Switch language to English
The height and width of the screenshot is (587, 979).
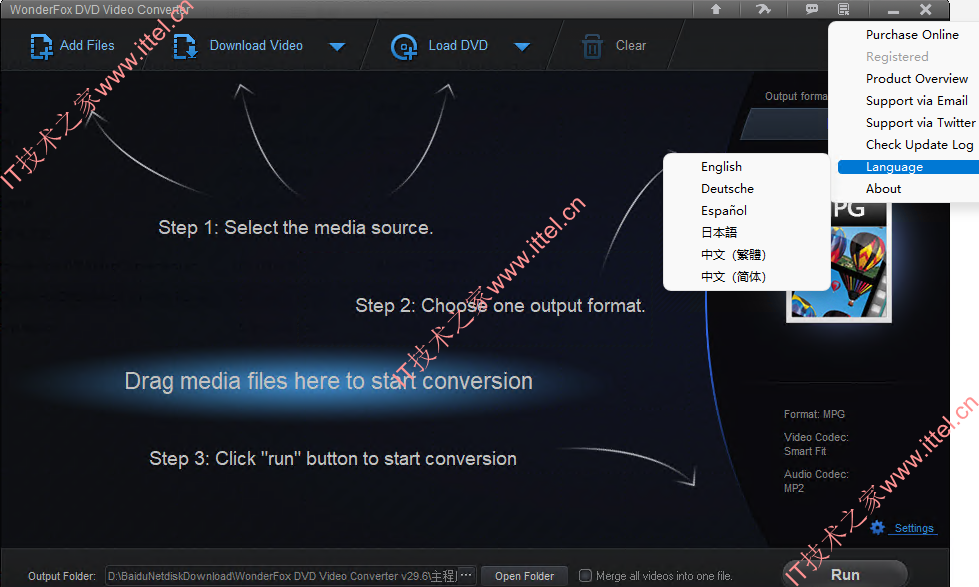(721, 167)
